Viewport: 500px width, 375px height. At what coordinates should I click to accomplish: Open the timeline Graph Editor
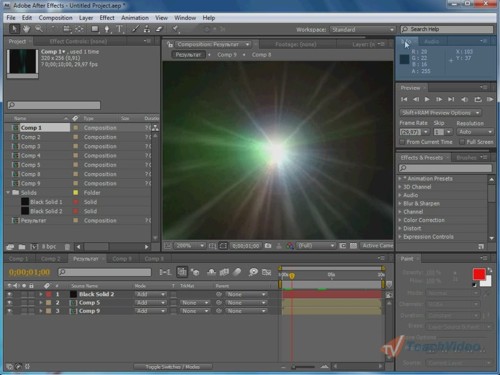[x=266, y=272]
